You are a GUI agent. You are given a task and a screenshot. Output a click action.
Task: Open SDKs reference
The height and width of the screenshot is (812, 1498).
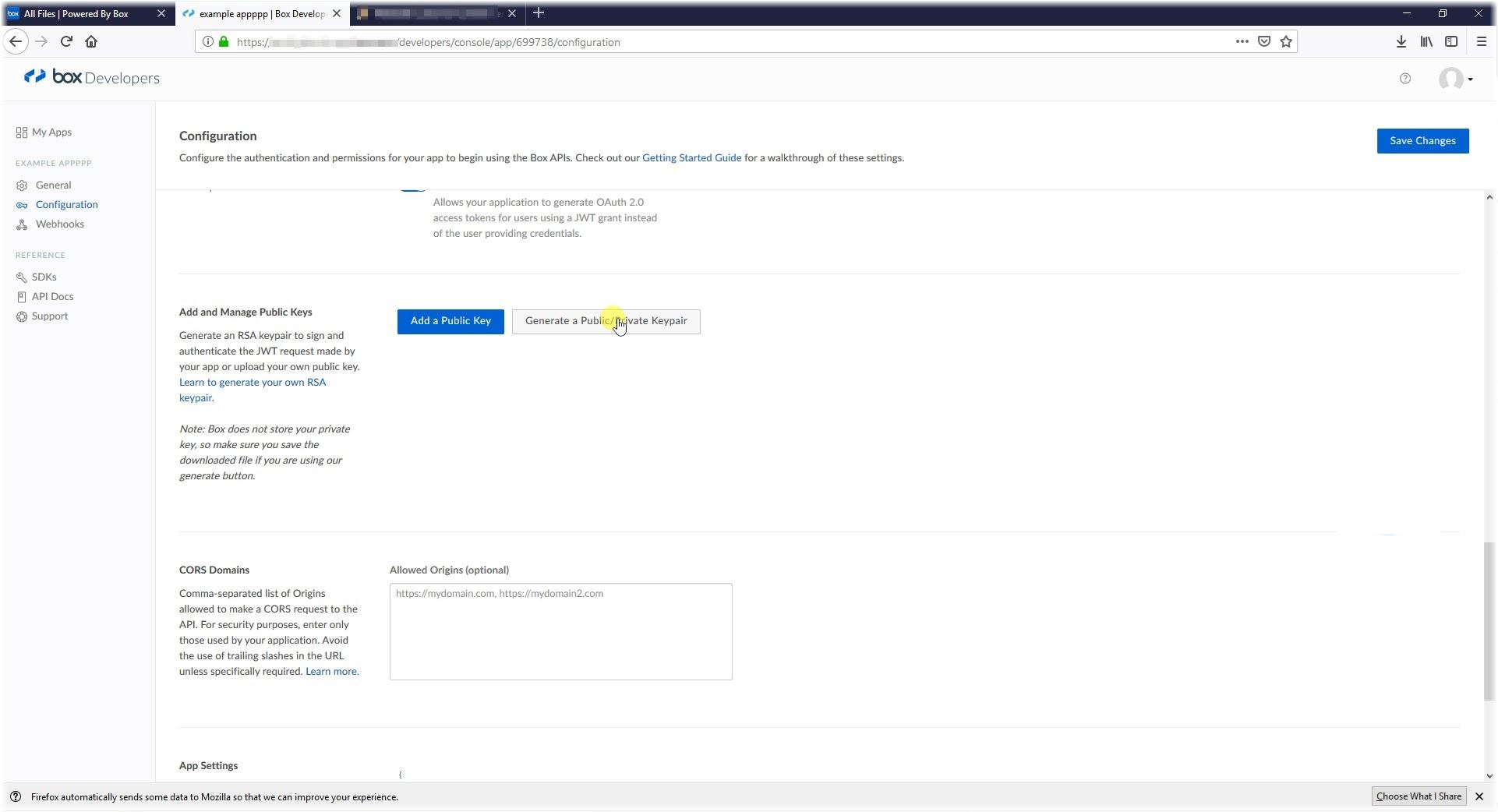coord(36,277)
